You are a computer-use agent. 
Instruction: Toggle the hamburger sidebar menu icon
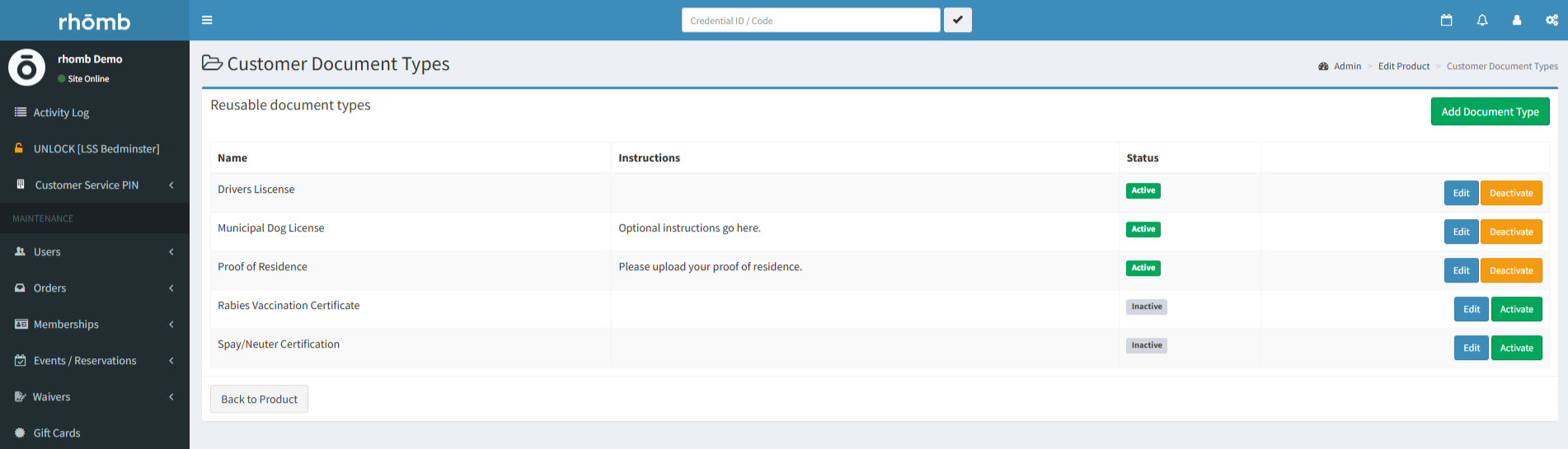(207, 20)
